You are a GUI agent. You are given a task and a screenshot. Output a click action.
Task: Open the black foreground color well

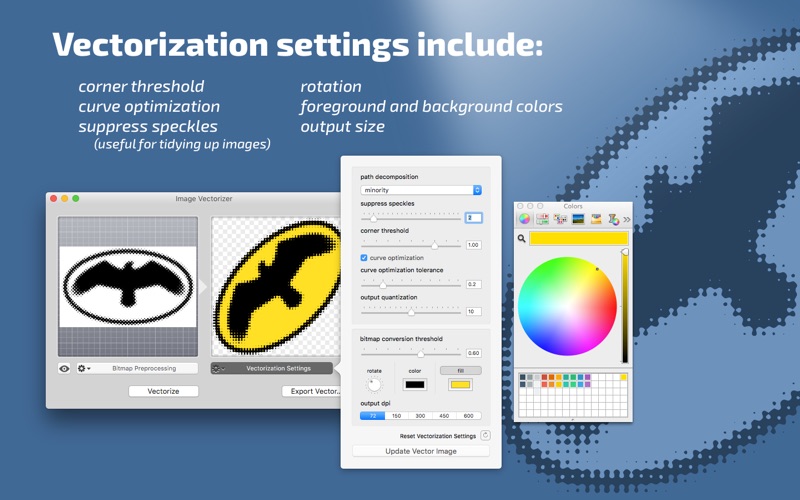415,385
